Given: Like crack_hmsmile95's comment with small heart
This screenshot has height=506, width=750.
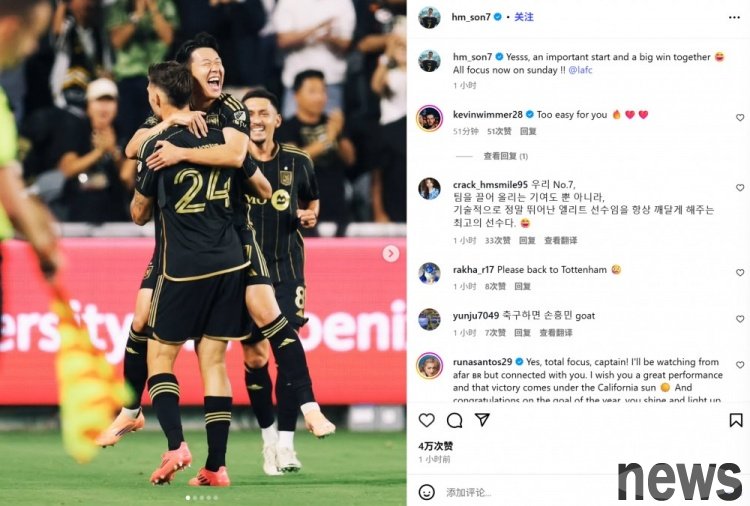Looking at the screenshot, I should (x=740, y=187).
